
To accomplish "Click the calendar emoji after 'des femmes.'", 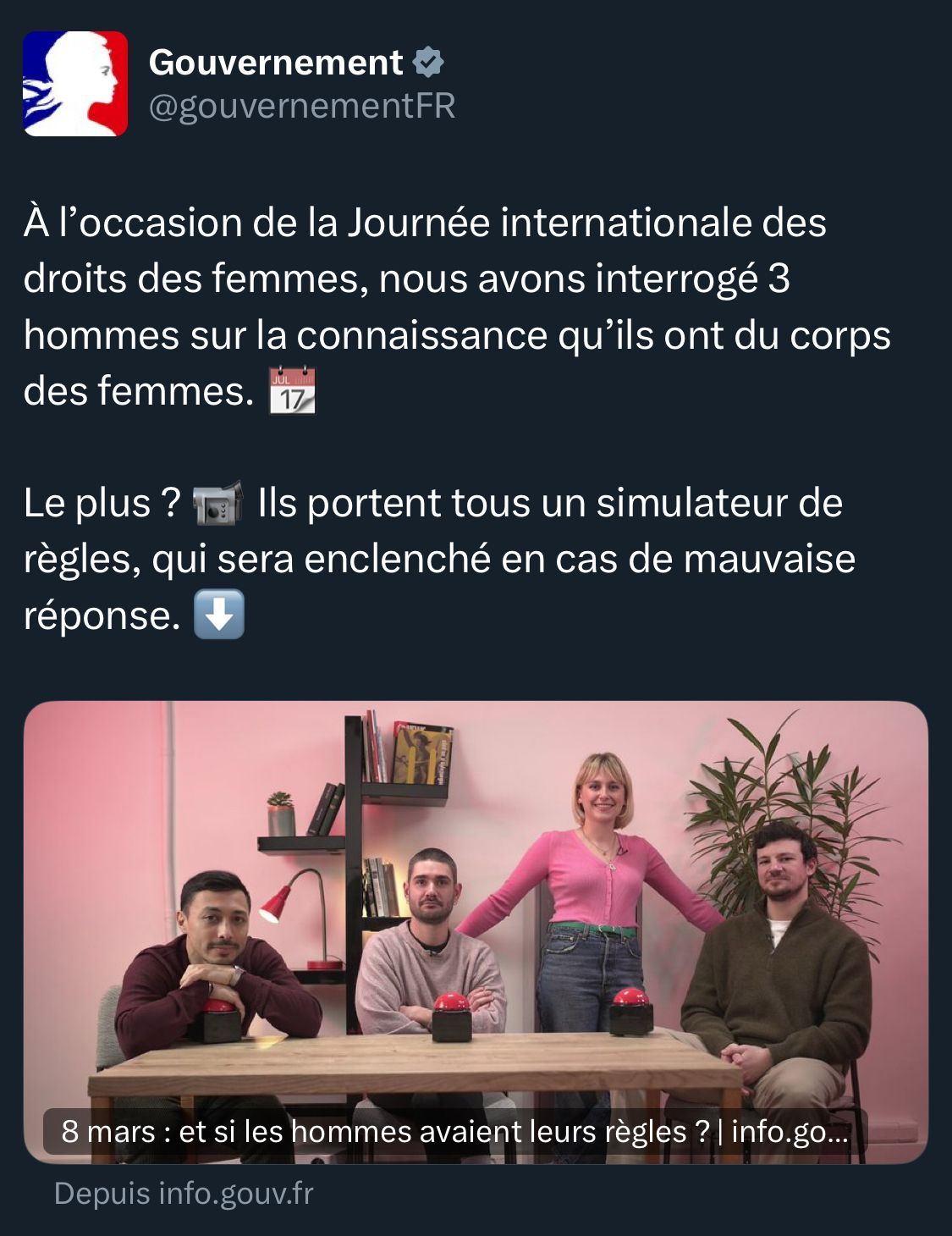I will pyautogui.click(x=293, y=390).
